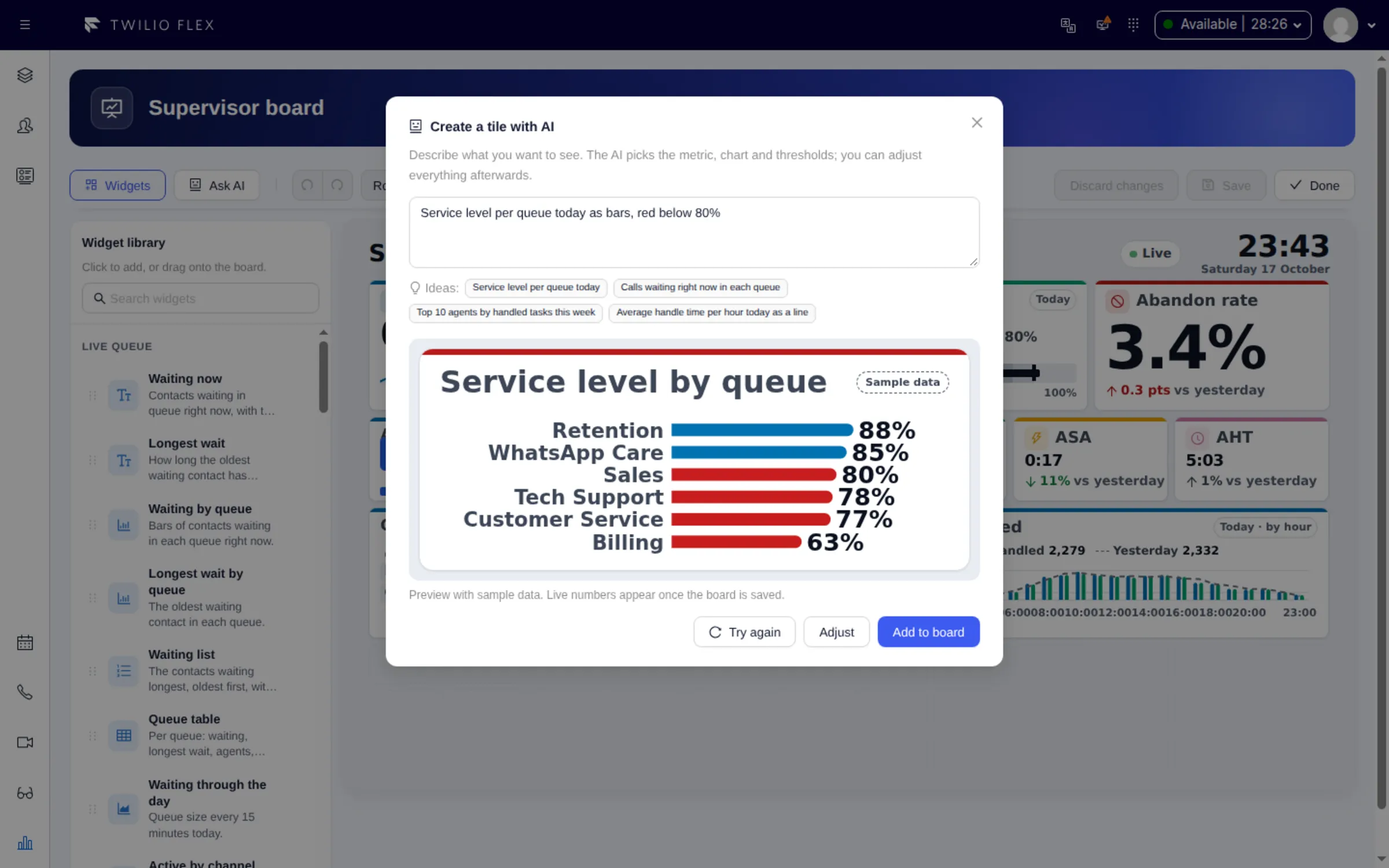Click the Abandon rate tile
The height and width of the screenshot is (868, 1389).
1211,345
